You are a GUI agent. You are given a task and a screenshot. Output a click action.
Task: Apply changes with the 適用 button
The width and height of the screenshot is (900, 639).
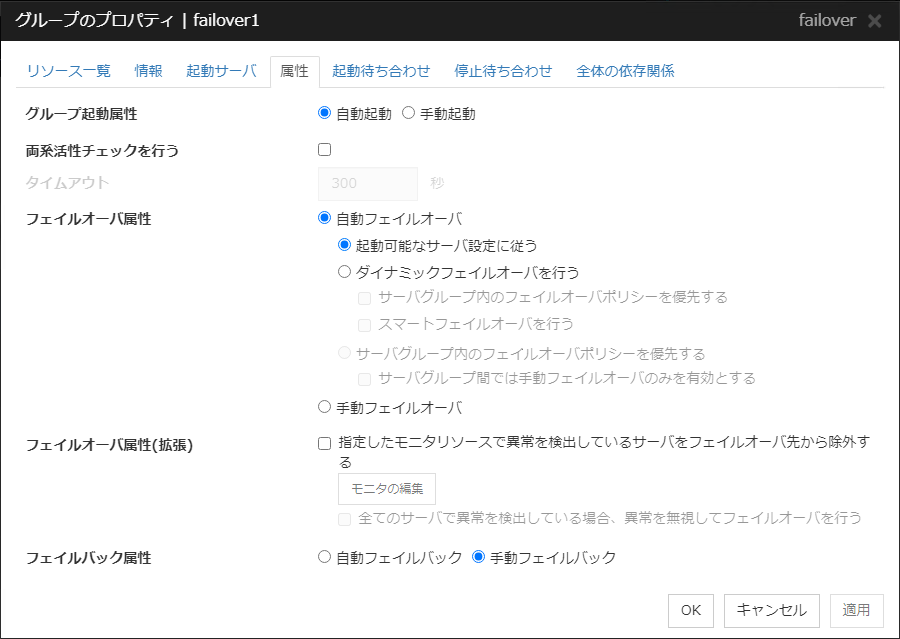tap(855, 610)
